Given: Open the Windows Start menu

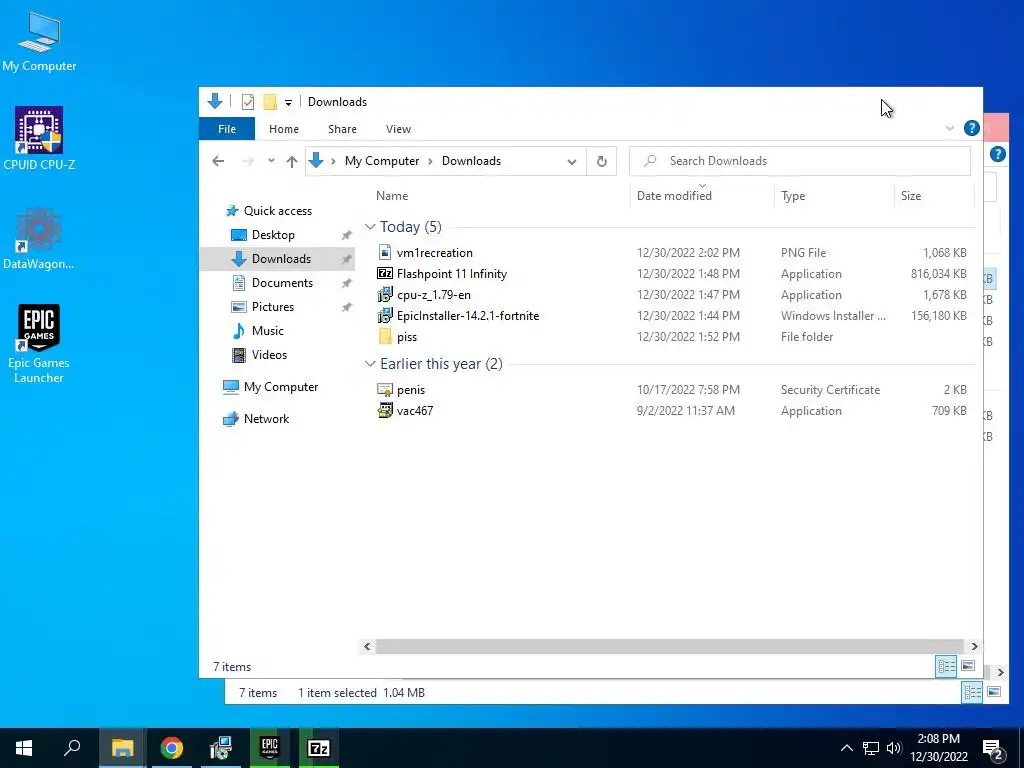Looking at the screenshot, I should point(24,748).
